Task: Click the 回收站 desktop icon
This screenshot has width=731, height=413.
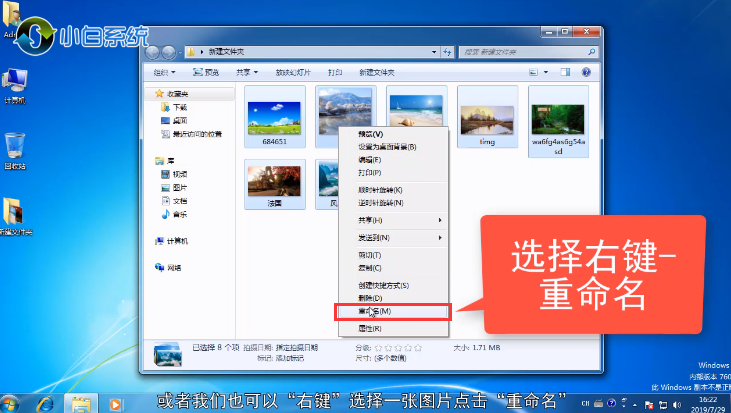Action: (x=14, y=151)
